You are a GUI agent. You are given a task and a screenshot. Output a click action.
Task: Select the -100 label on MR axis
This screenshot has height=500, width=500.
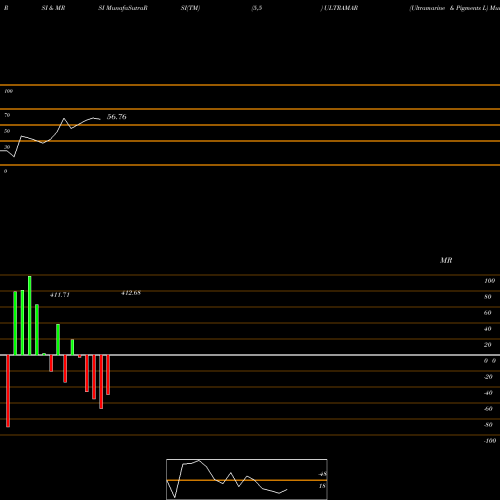[490, 441]
